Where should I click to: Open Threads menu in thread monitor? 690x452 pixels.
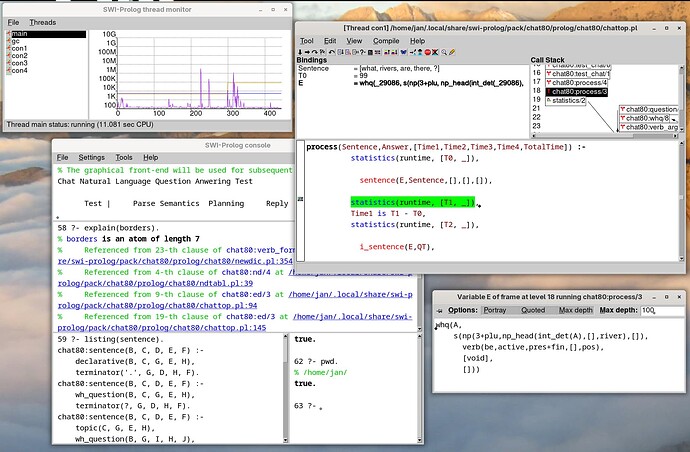coord(43,22)
